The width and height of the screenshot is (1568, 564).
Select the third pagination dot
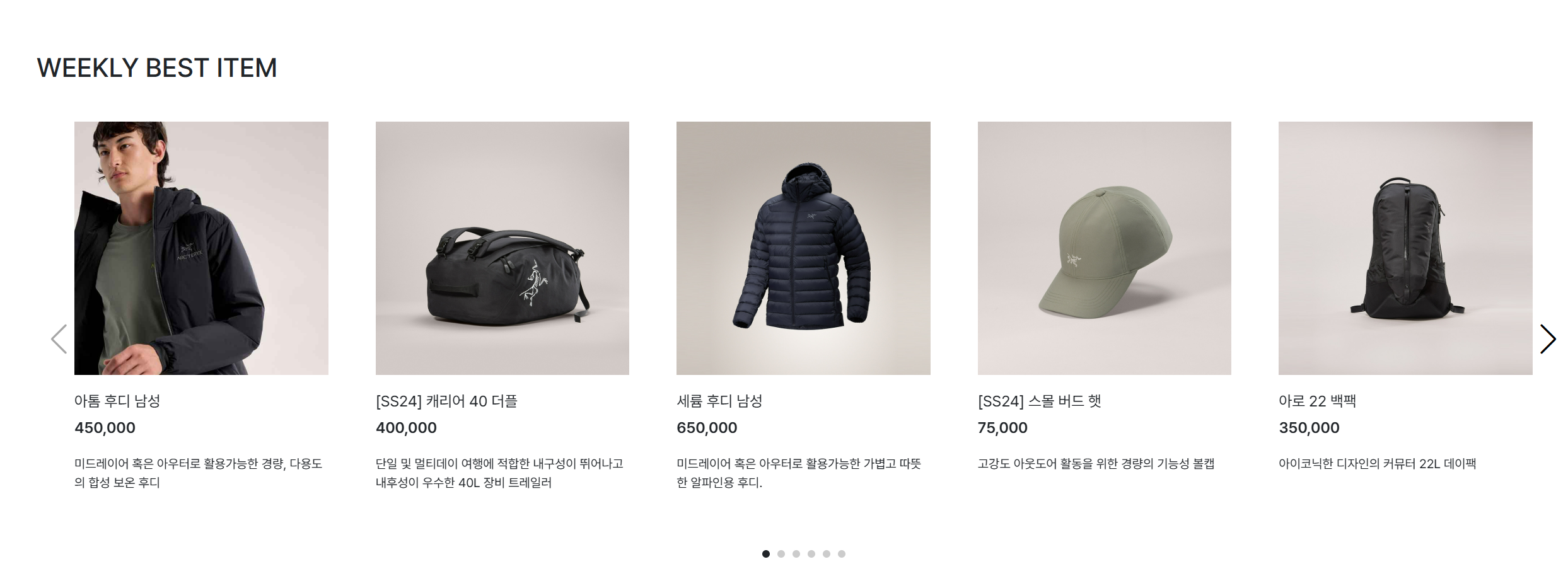pos(796,554)
